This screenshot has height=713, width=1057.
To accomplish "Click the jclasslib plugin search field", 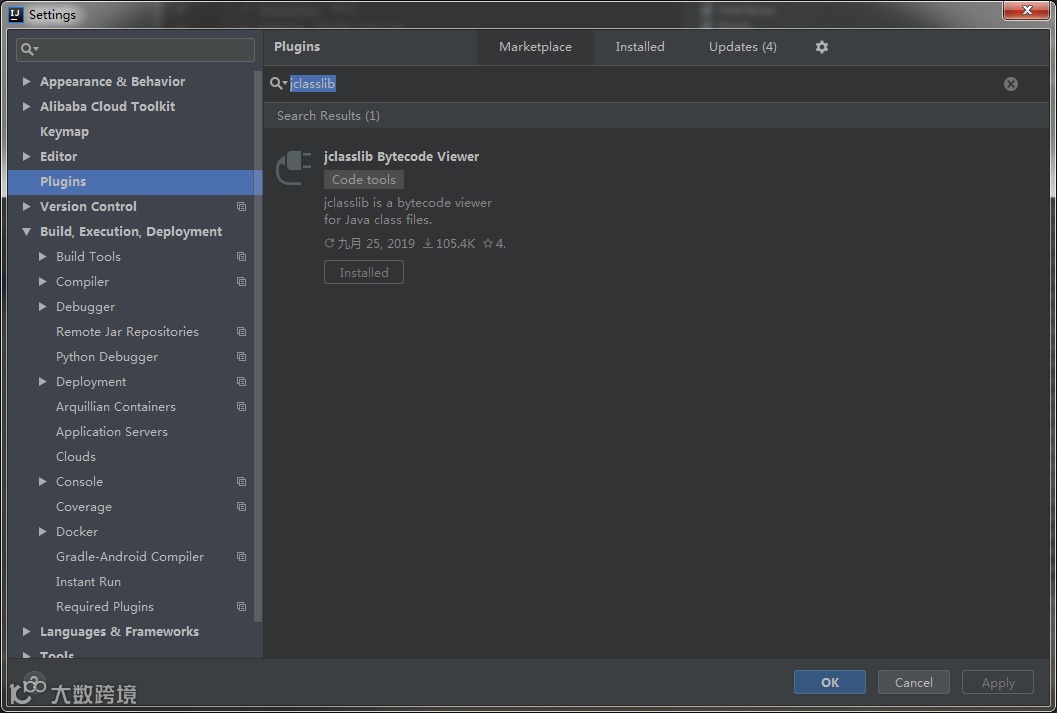I will [644, 84].
